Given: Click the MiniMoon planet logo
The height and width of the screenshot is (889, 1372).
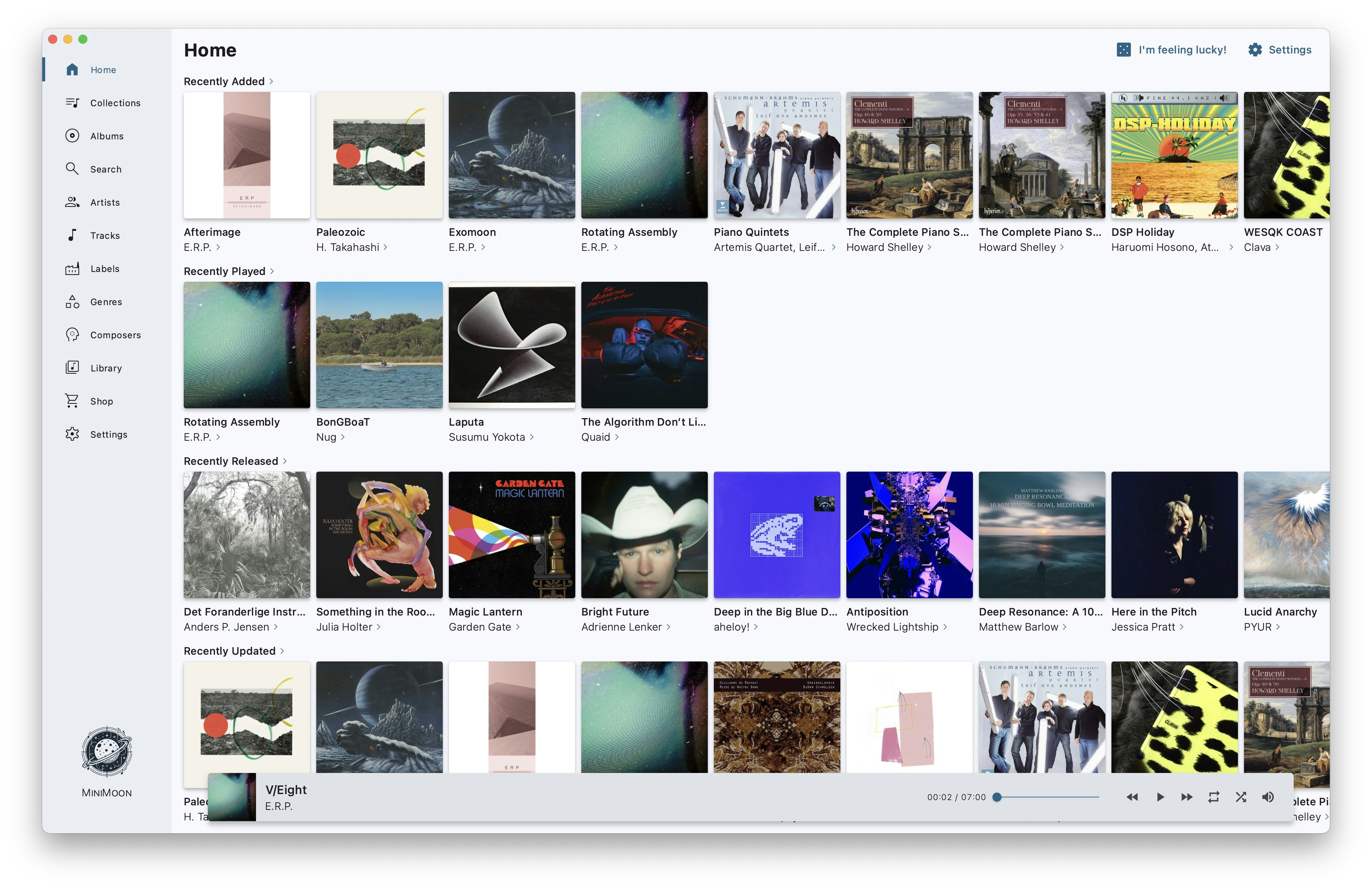Looking at the screenshot, I should 107,751.
